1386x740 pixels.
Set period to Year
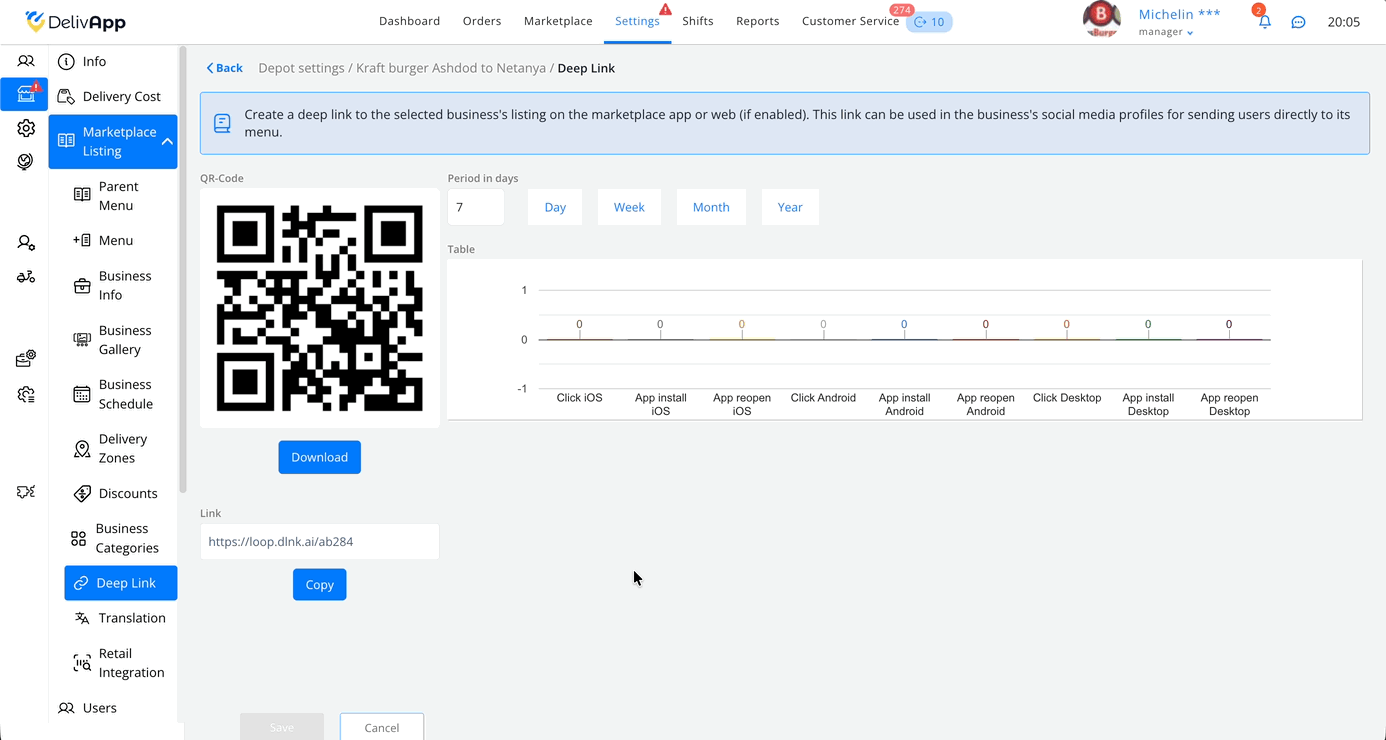790,207
